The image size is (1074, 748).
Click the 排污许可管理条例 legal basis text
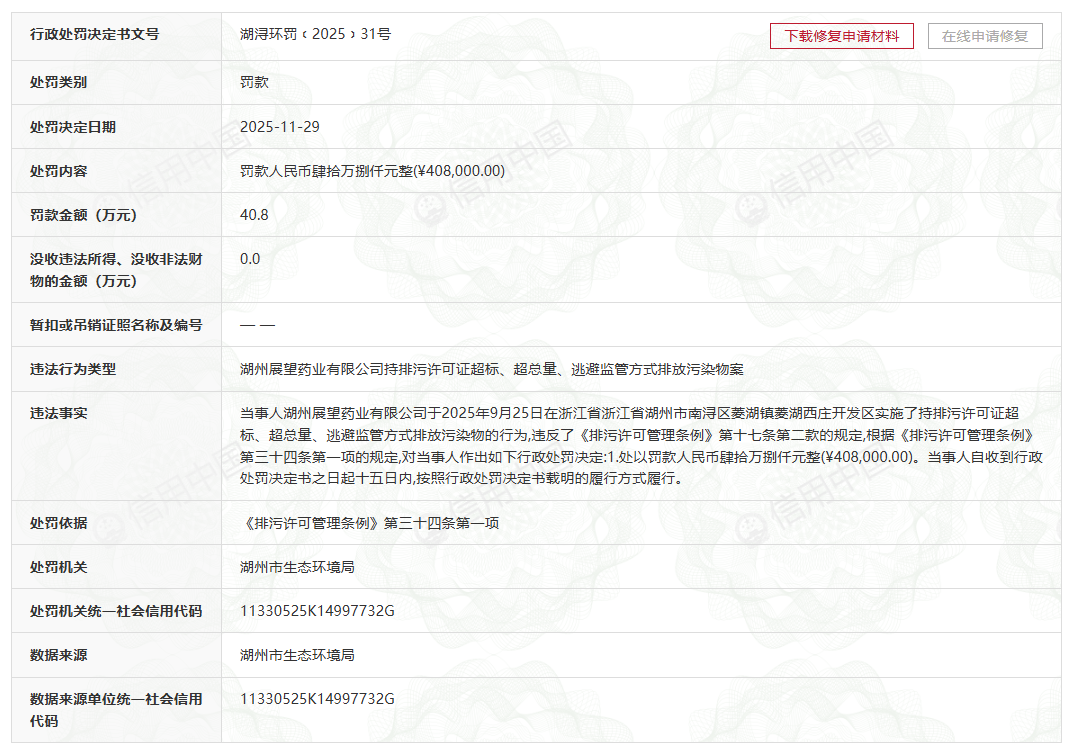tap(340, 520)
